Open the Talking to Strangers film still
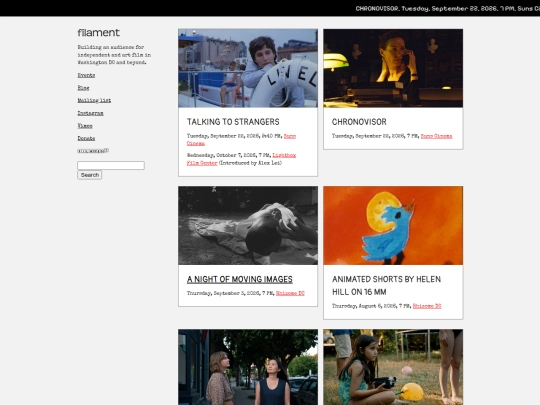Screen dimensions: 540x405 click(248, 68)
